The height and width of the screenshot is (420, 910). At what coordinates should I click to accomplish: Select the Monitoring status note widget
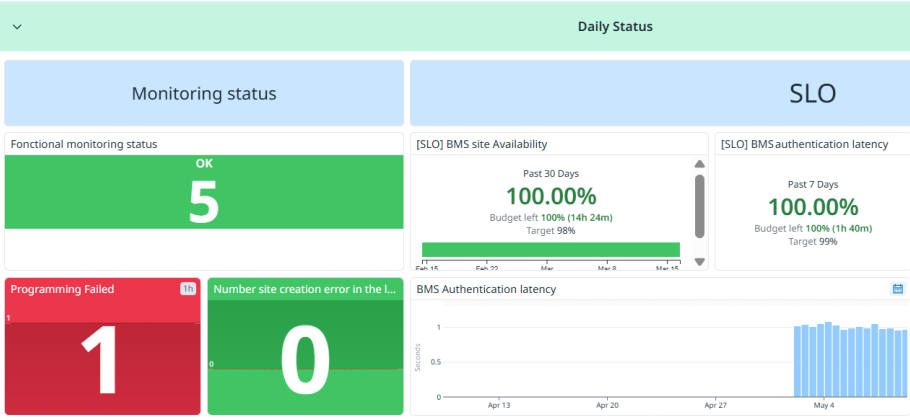204,94
